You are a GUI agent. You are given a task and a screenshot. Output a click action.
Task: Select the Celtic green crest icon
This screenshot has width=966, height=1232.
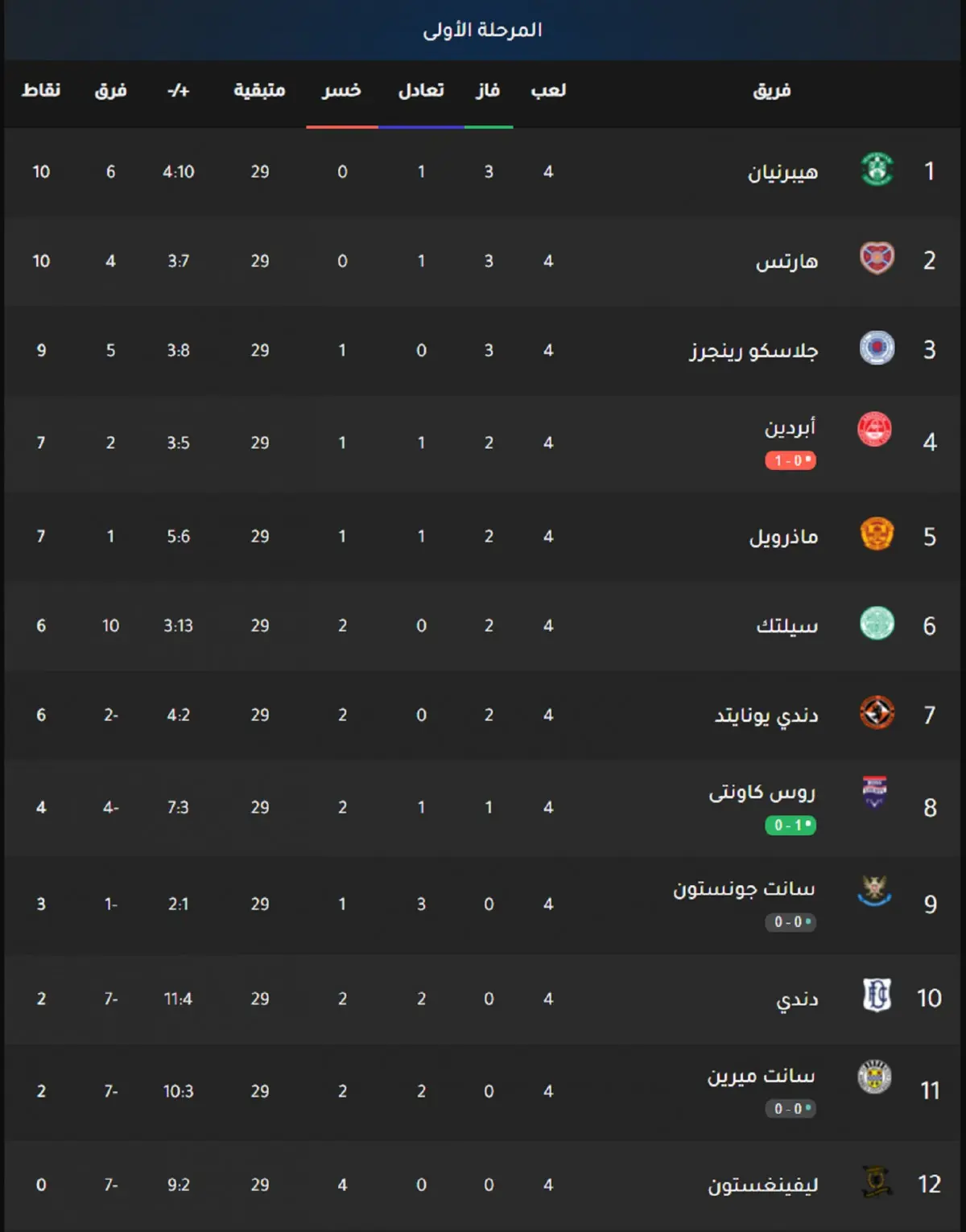coord(877,624)
